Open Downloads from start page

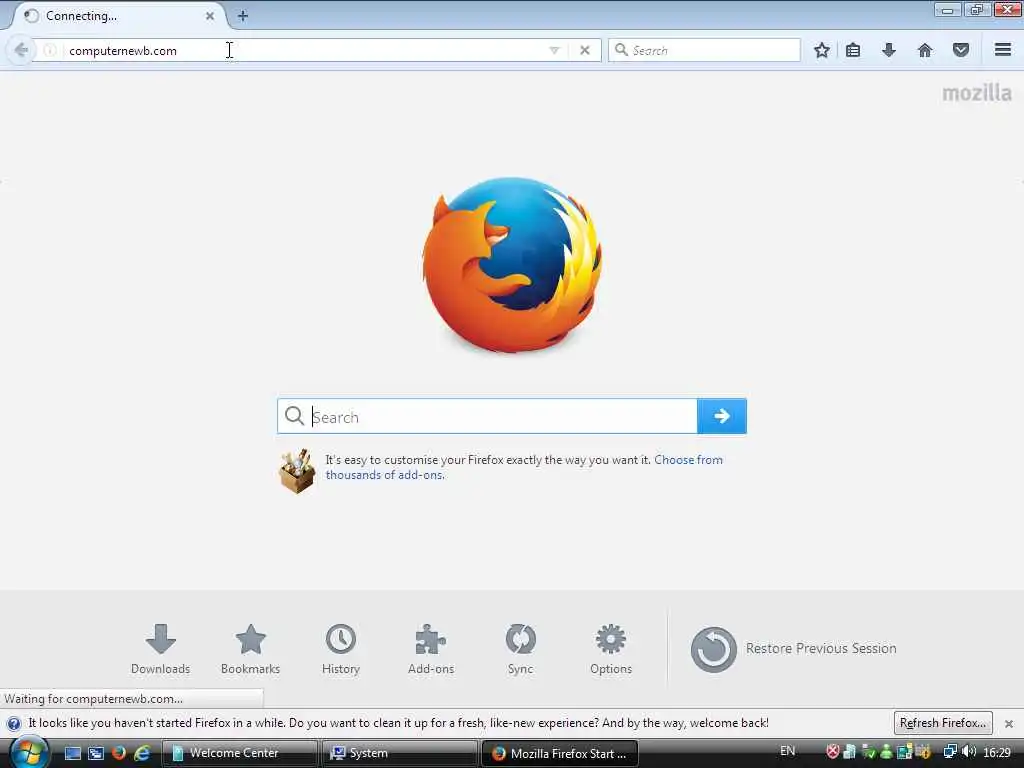(160, 649)
